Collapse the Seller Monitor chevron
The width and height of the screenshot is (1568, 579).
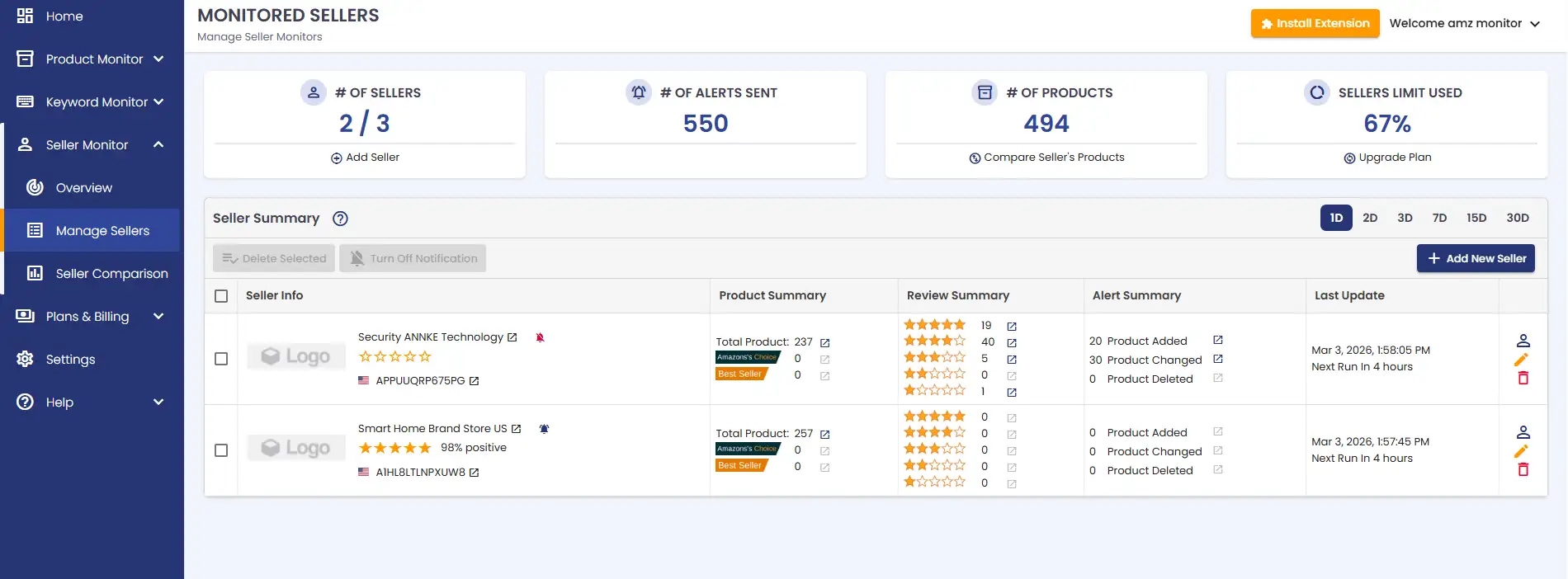pos(158,144)
